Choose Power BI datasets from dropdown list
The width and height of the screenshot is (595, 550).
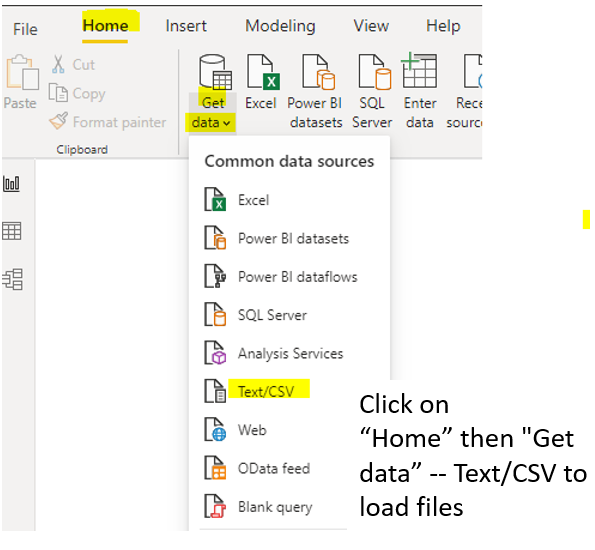click(x=289, y=238)
